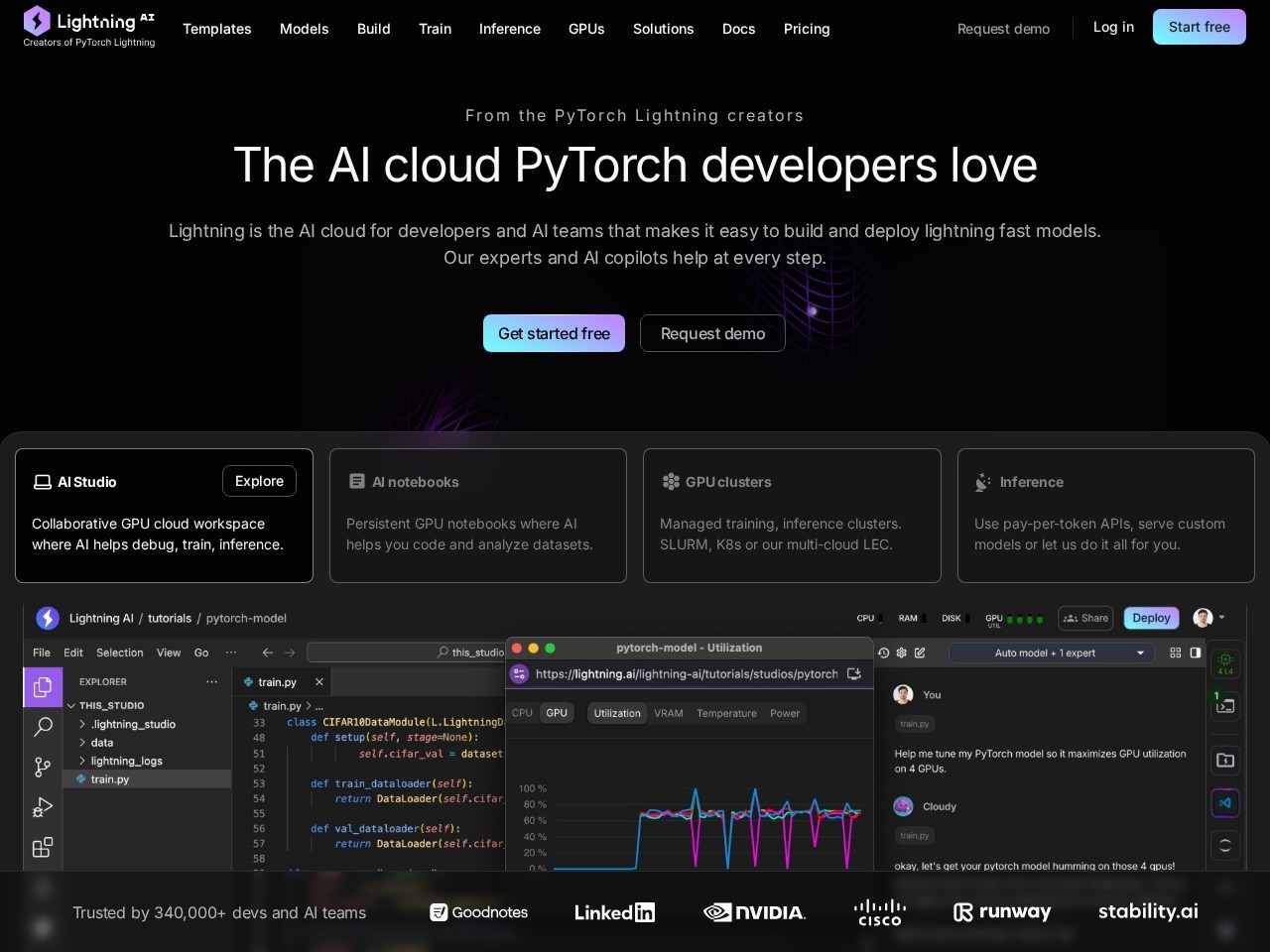Select the Search icon in the left sidebar

click(42, 727)
